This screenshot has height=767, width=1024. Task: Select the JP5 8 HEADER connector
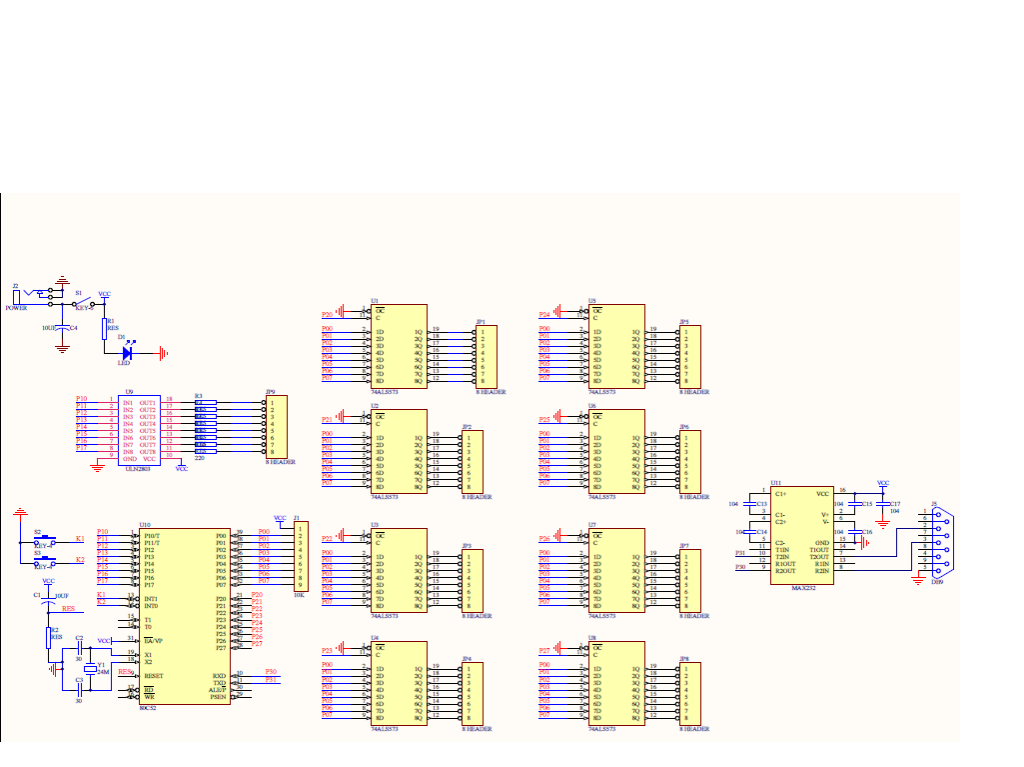click(690, 357)
